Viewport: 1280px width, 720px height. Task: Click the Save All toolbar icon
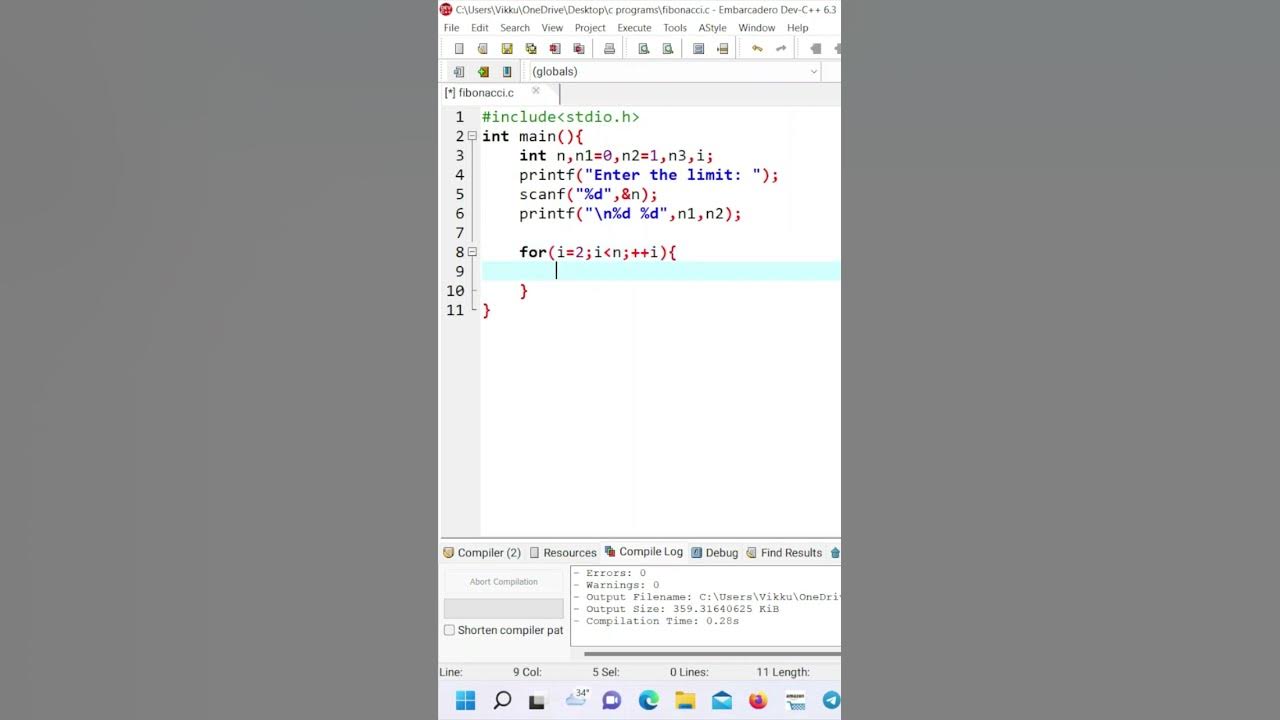tap(531, 49)
